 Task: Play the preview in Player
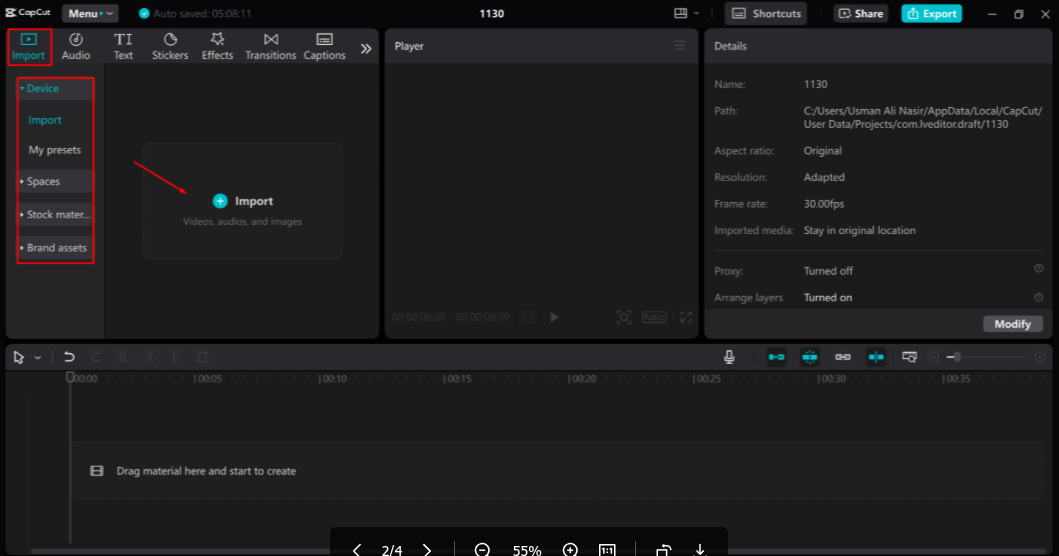(x=554, y=317)
